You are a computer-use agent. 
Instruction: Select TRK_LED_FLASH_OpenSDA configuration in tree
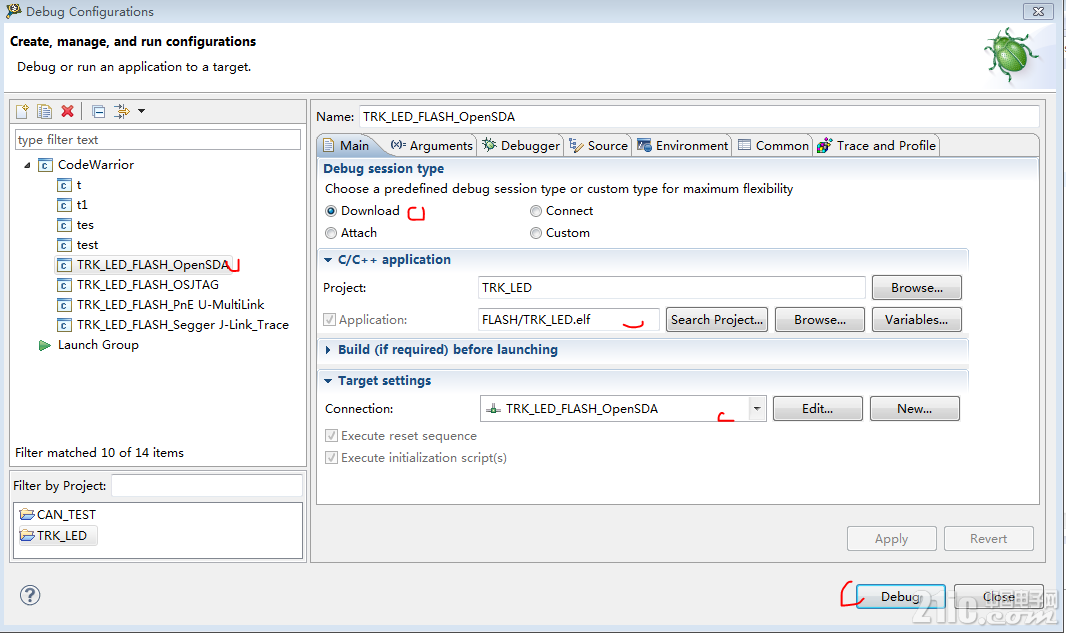pyautogui.click(x=144, y=264)
